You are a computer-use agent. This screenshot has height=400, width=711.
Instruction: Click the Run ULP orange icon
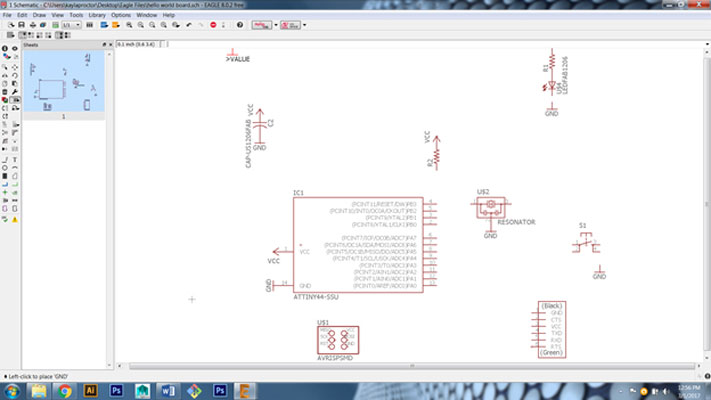coord(116,25)
